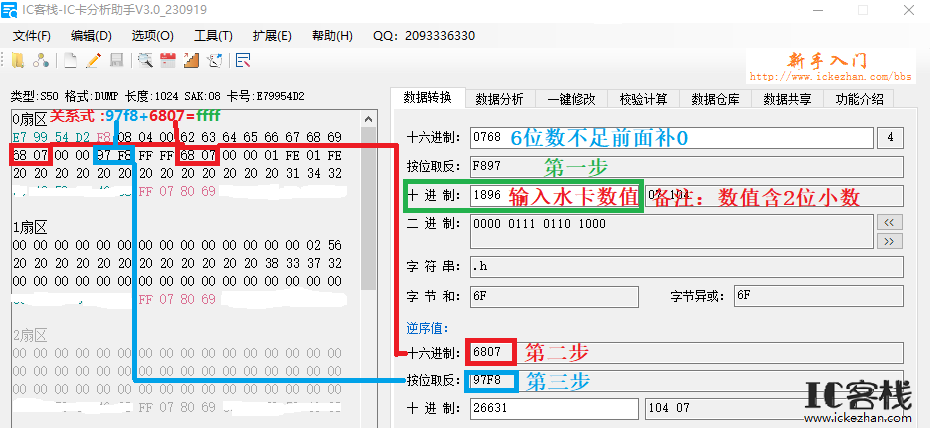Click the orange staircase icon

point(190,60)
